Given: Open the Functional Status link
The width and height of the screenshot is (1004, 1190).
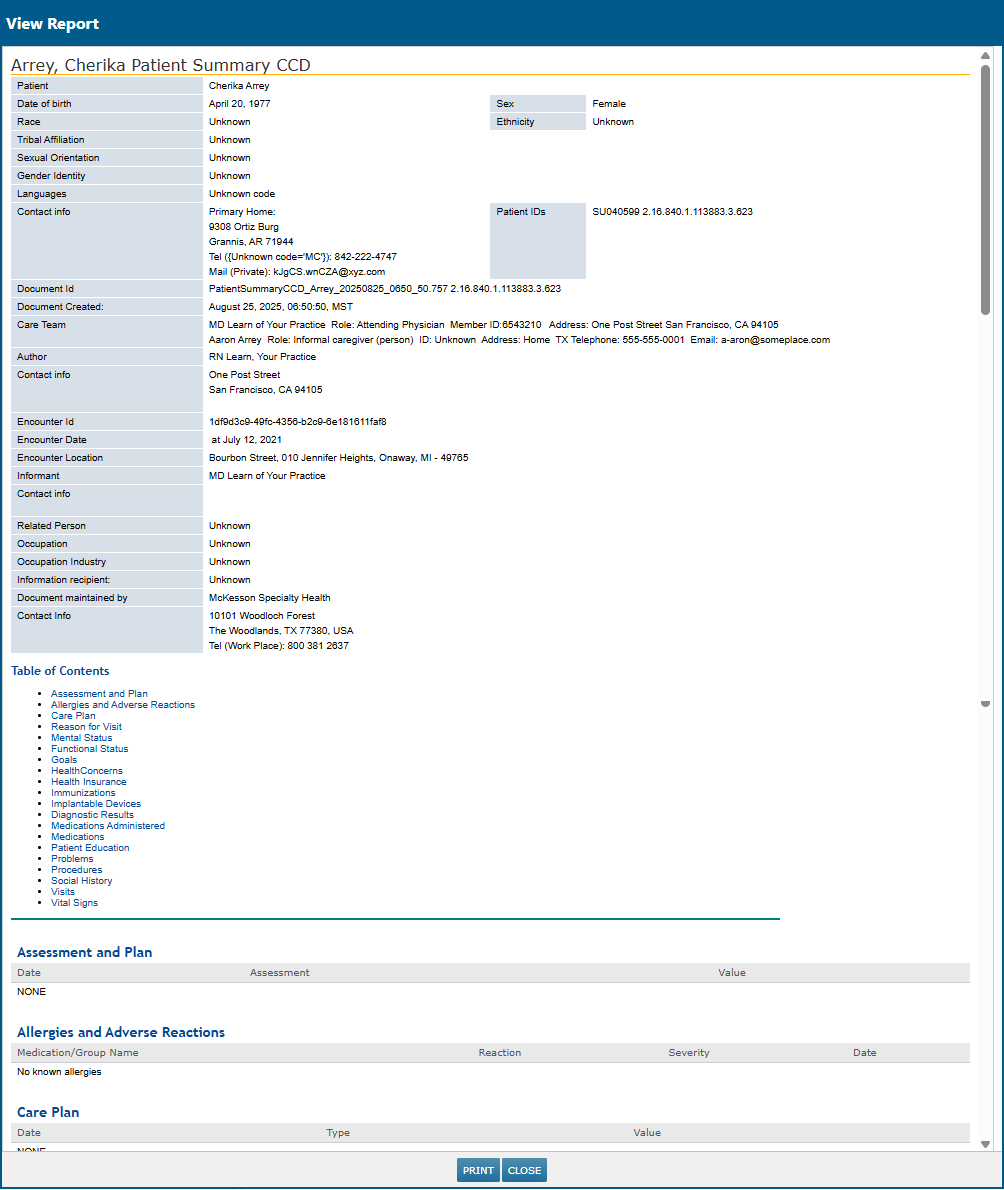Looking at the screenshot, I should pyautogui.click(x=89, y=748).
